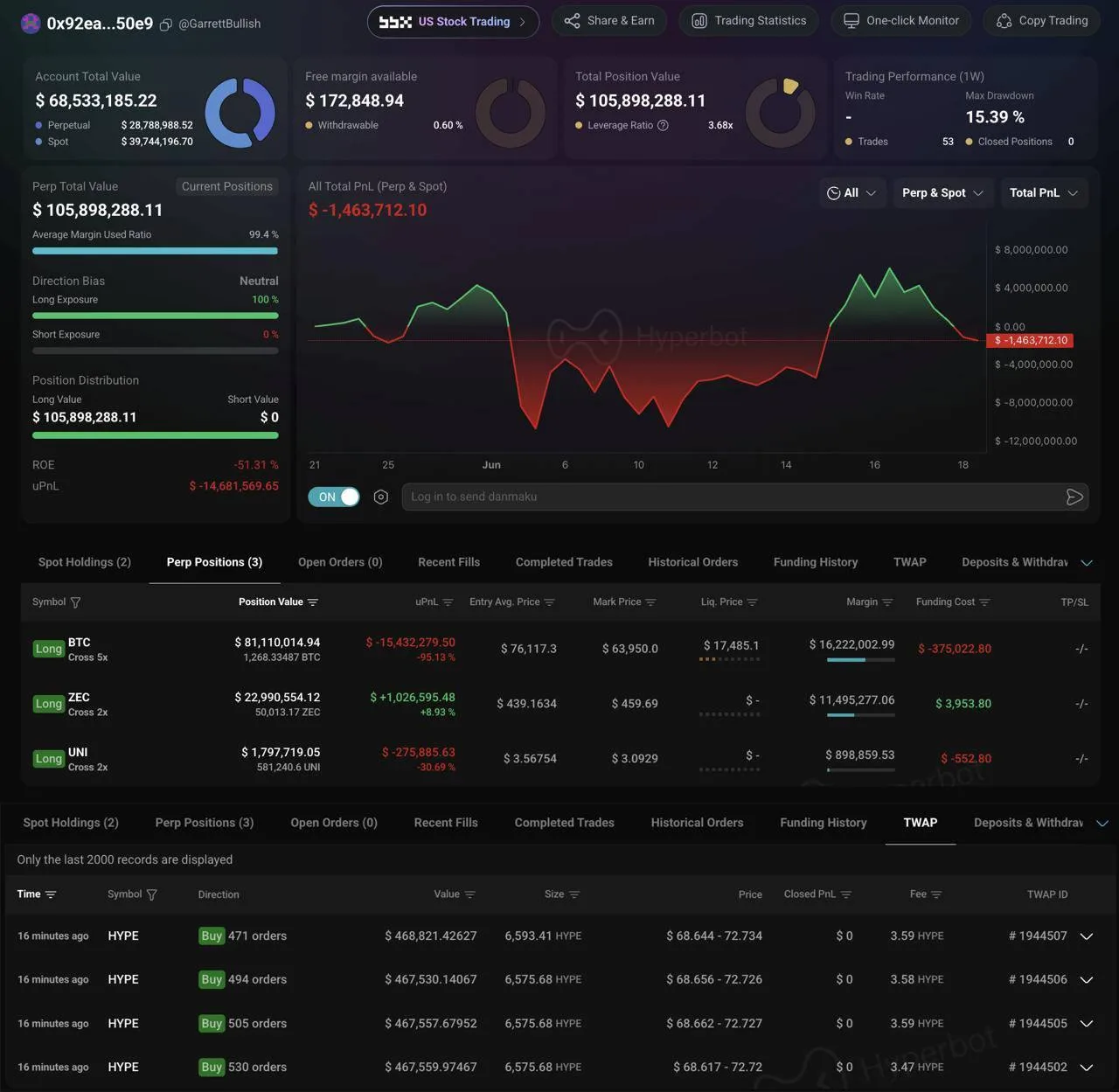Viewport: 1119px width, 1092px height.
Task: Open the upper Completed Trades tab
Action: 564,562
